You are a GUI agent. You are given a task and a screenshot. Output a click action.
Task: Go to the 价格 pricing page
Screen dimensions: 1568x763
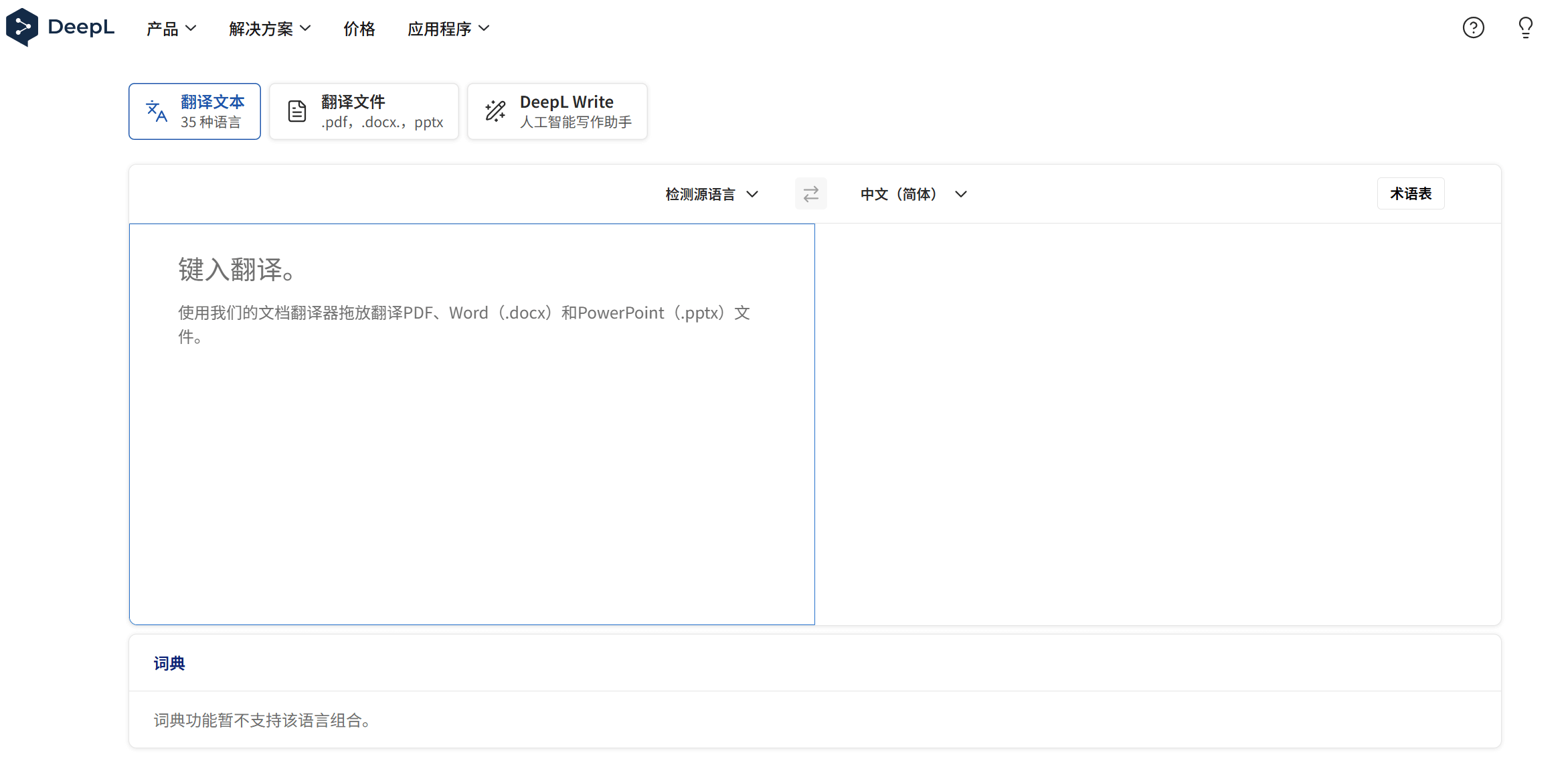[x=359, y=29]
